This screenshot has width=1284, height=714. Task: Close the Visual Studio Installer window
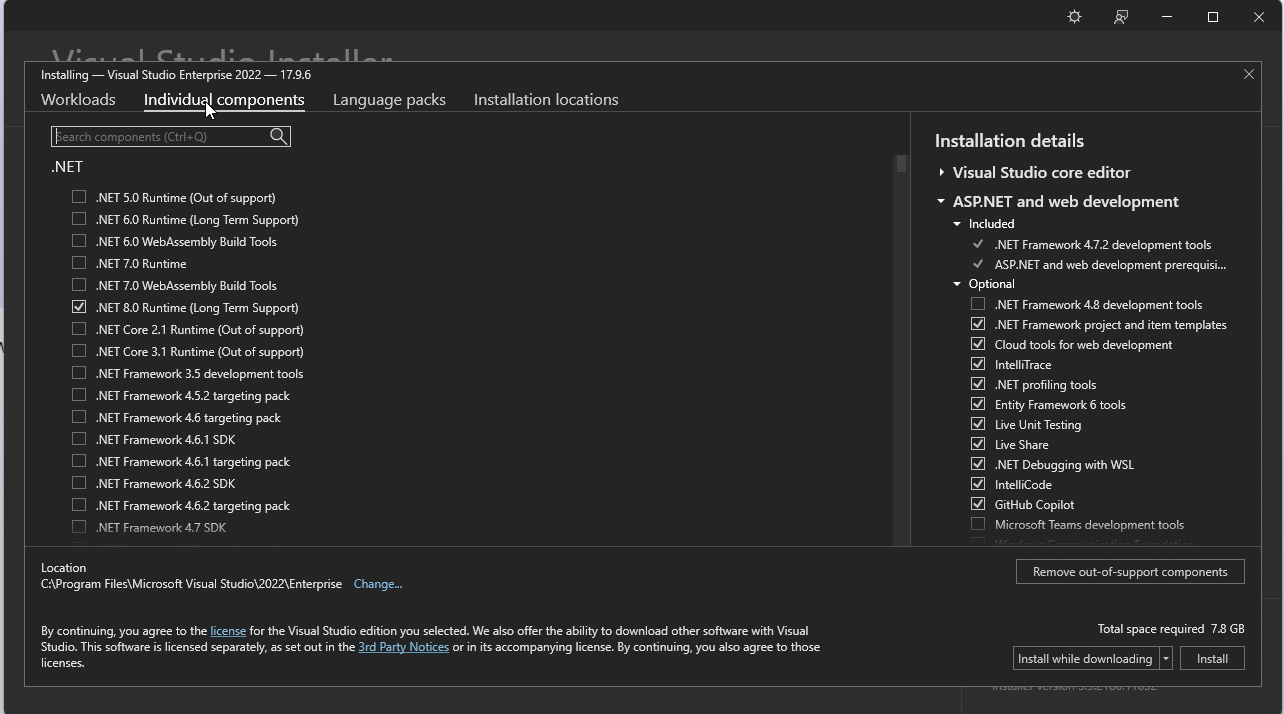(1259, 17)
